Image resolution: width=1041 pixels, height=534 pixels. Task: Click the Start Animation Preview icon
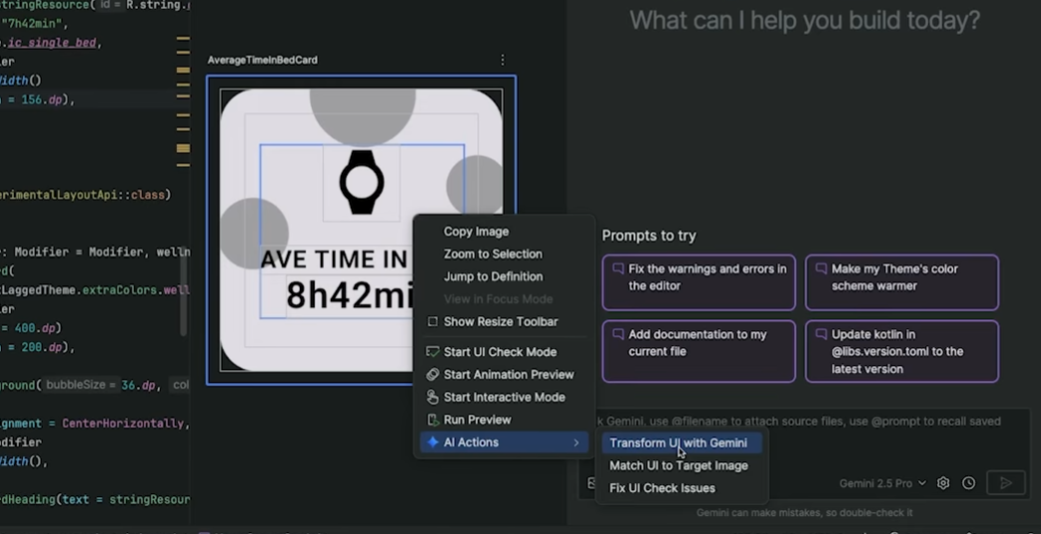tap(433, 375)
